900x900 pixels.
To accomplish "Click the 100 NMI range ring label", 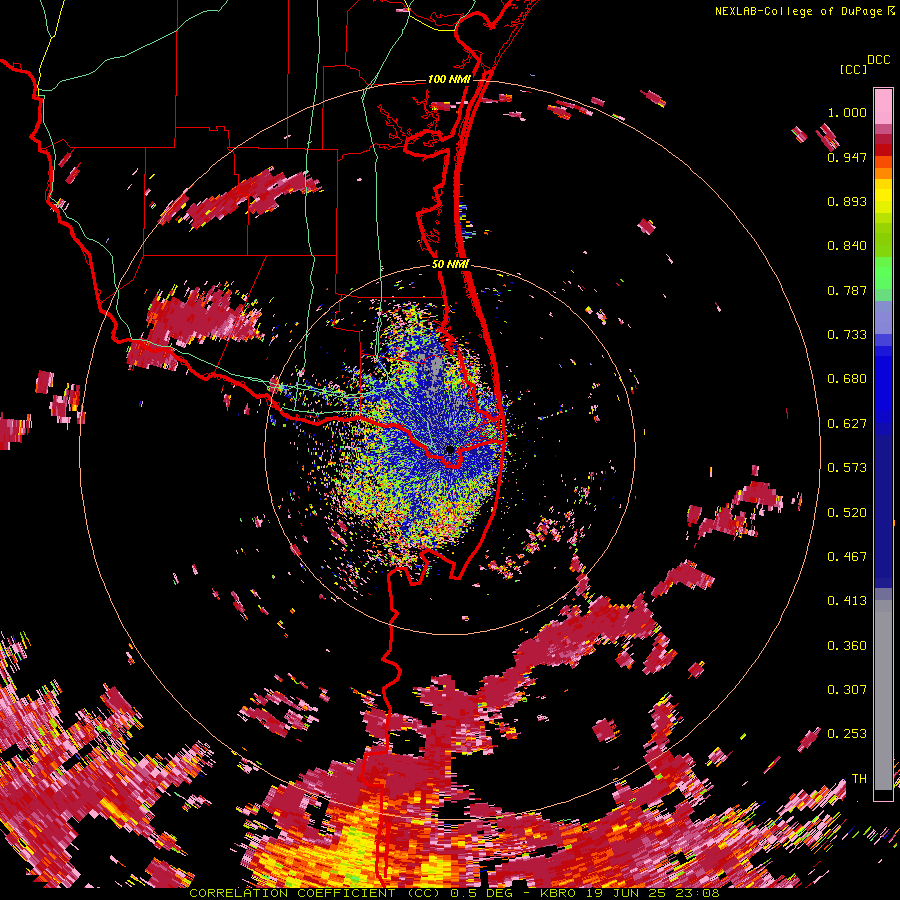I will coord(449,79).
